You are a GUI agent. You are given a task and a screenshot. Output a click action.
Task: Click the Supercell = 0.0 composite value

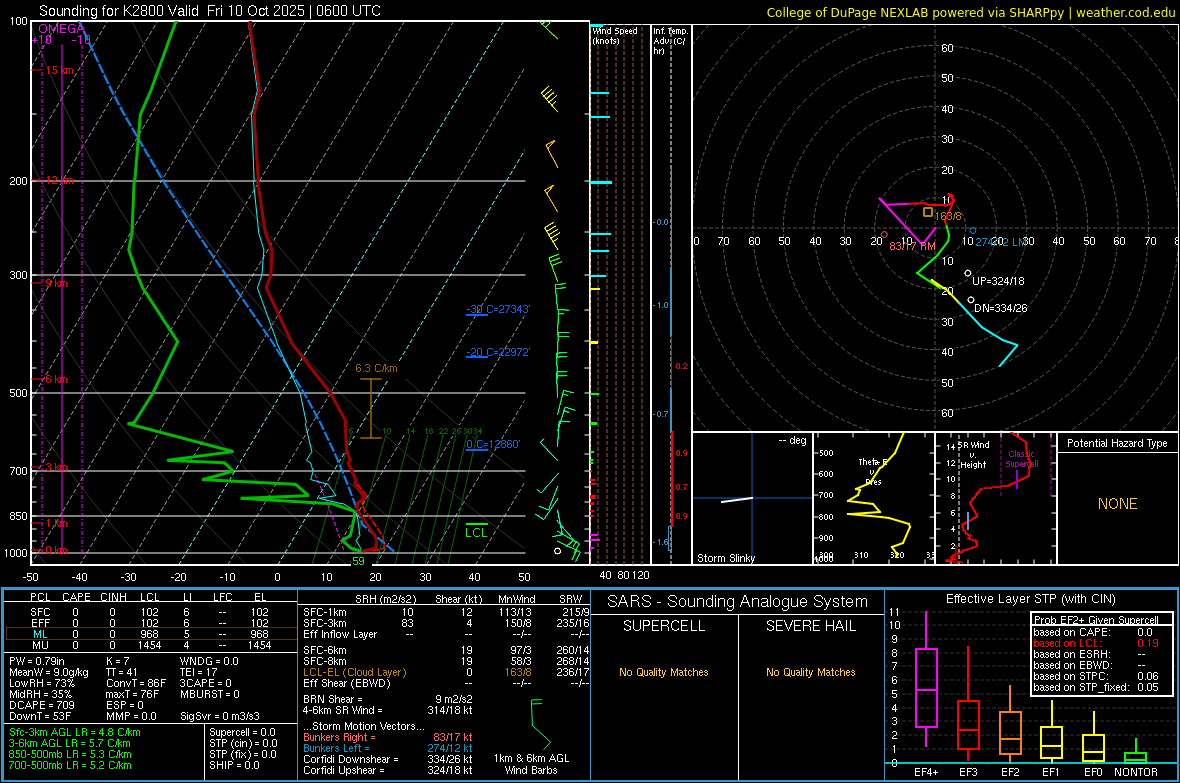(x=242, y=732)
